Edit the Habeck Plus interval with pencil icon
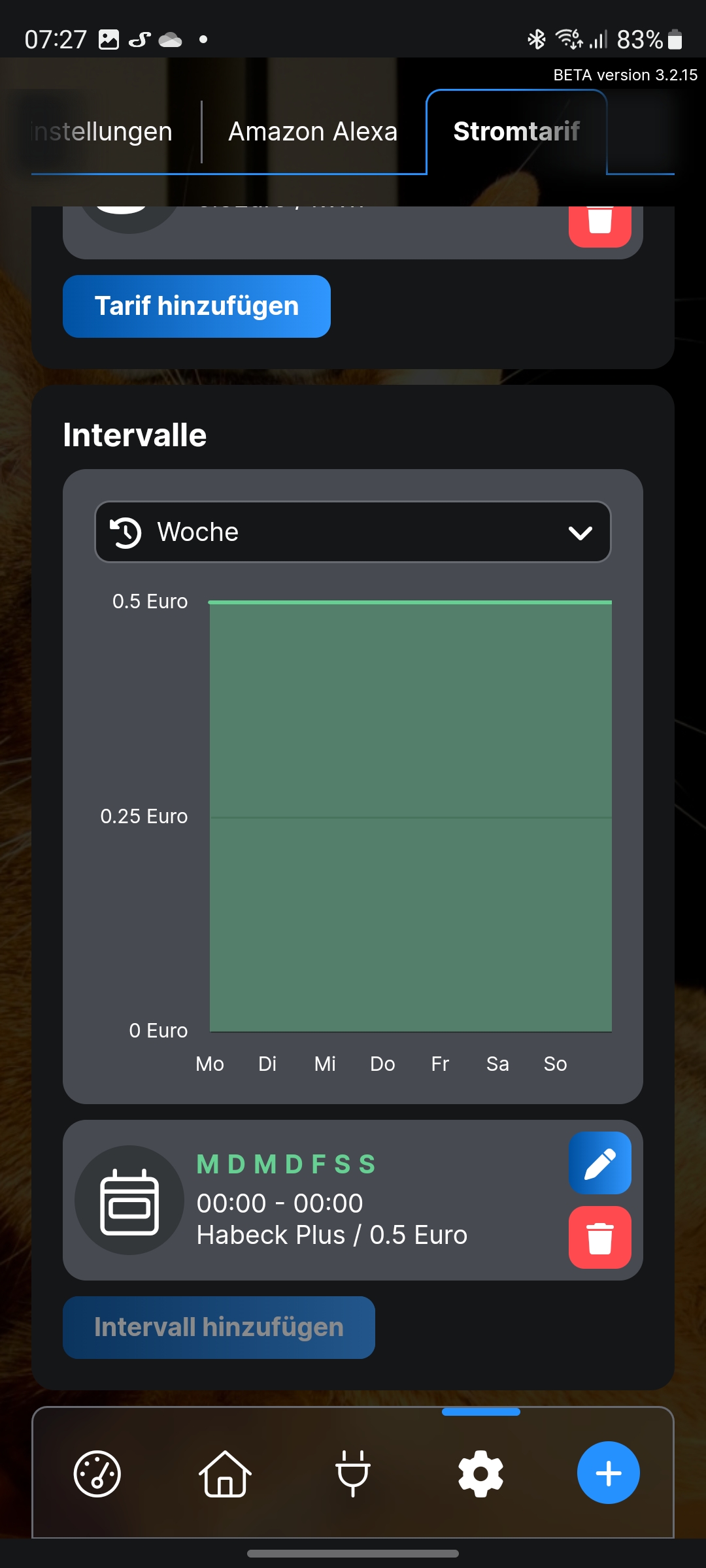Screen dimensions: 706x1568 [x=599, y=1163]
